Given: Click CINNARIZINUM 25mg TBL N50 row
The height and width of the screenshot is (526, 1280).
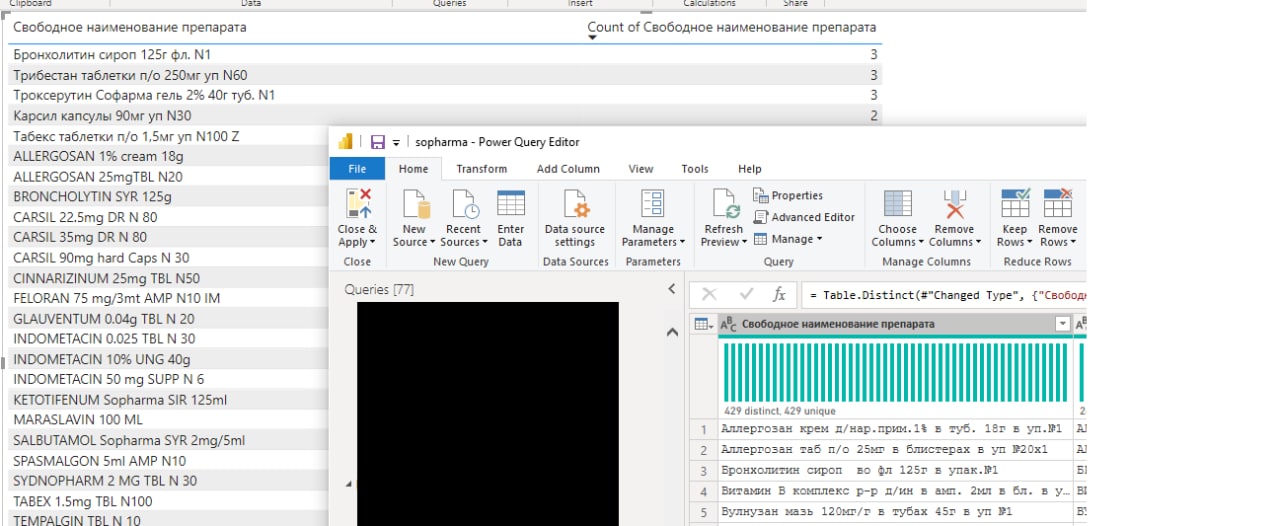Looking at the screenshot, I should coord(170,278).
